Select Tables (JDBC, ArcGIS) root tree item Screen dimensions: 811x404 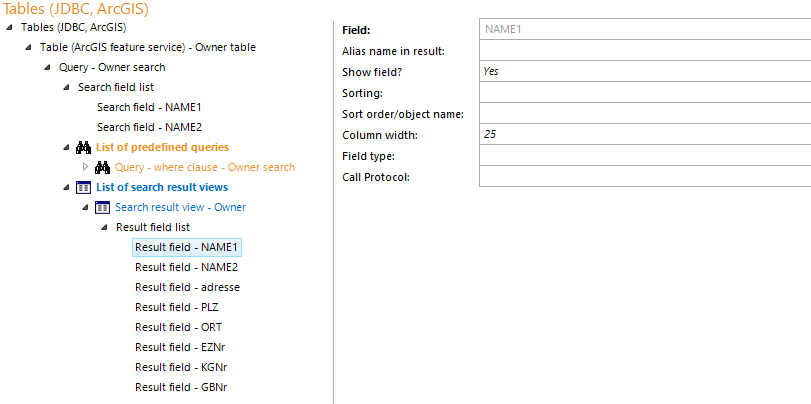click(x=73, y=27)
